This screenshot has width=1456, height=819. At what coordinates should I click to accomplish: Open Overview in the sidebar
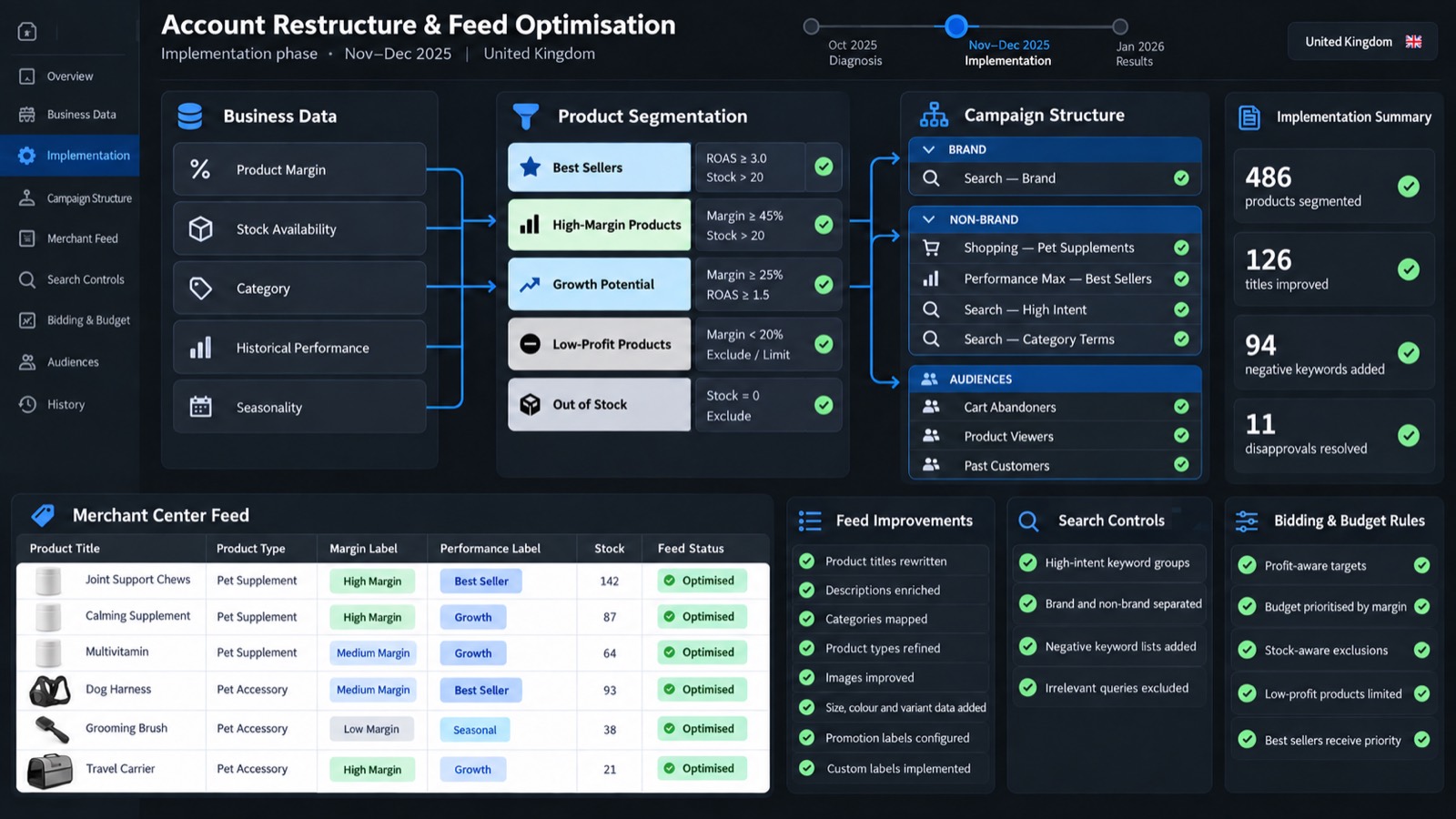pos(69,76)
